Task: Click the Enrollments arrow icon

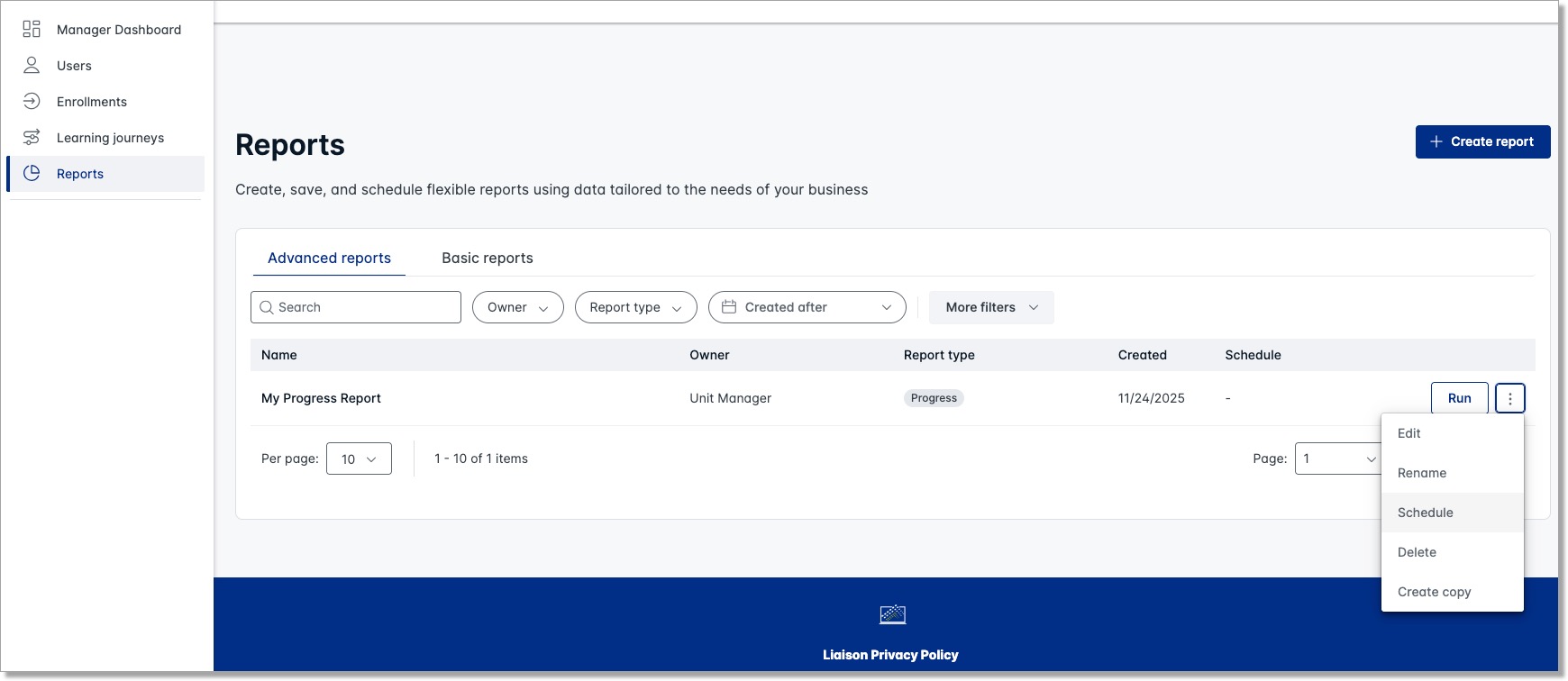Action: click(x=32, y=101)
